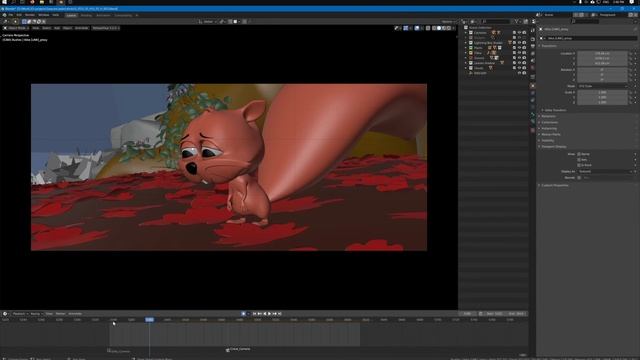
Task: Enable the In Front checkbox
Action: [x=579, y=165]
